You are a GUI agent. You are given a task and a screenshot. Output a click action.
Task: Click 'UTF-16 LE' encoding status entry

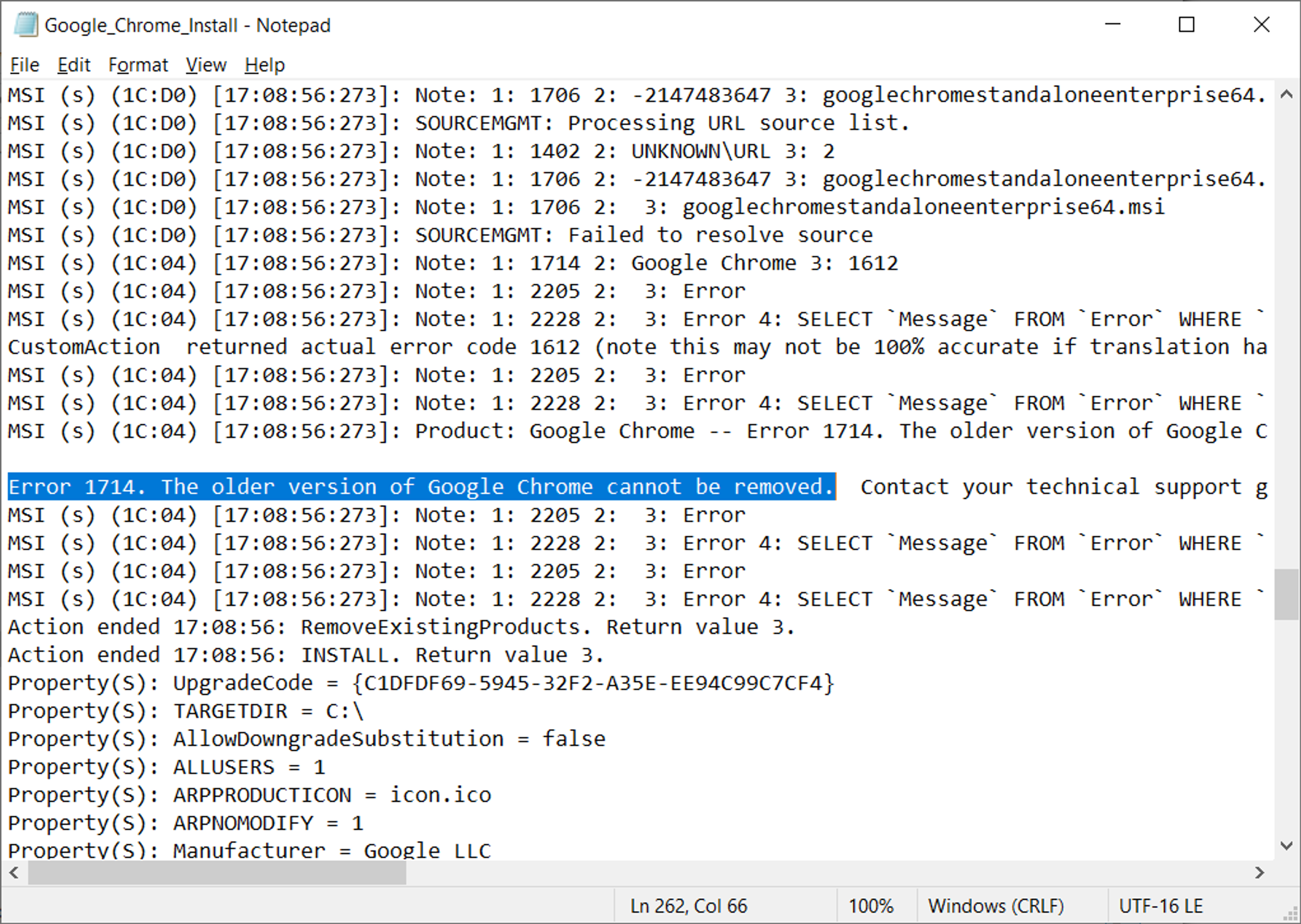coord(1161,906)
